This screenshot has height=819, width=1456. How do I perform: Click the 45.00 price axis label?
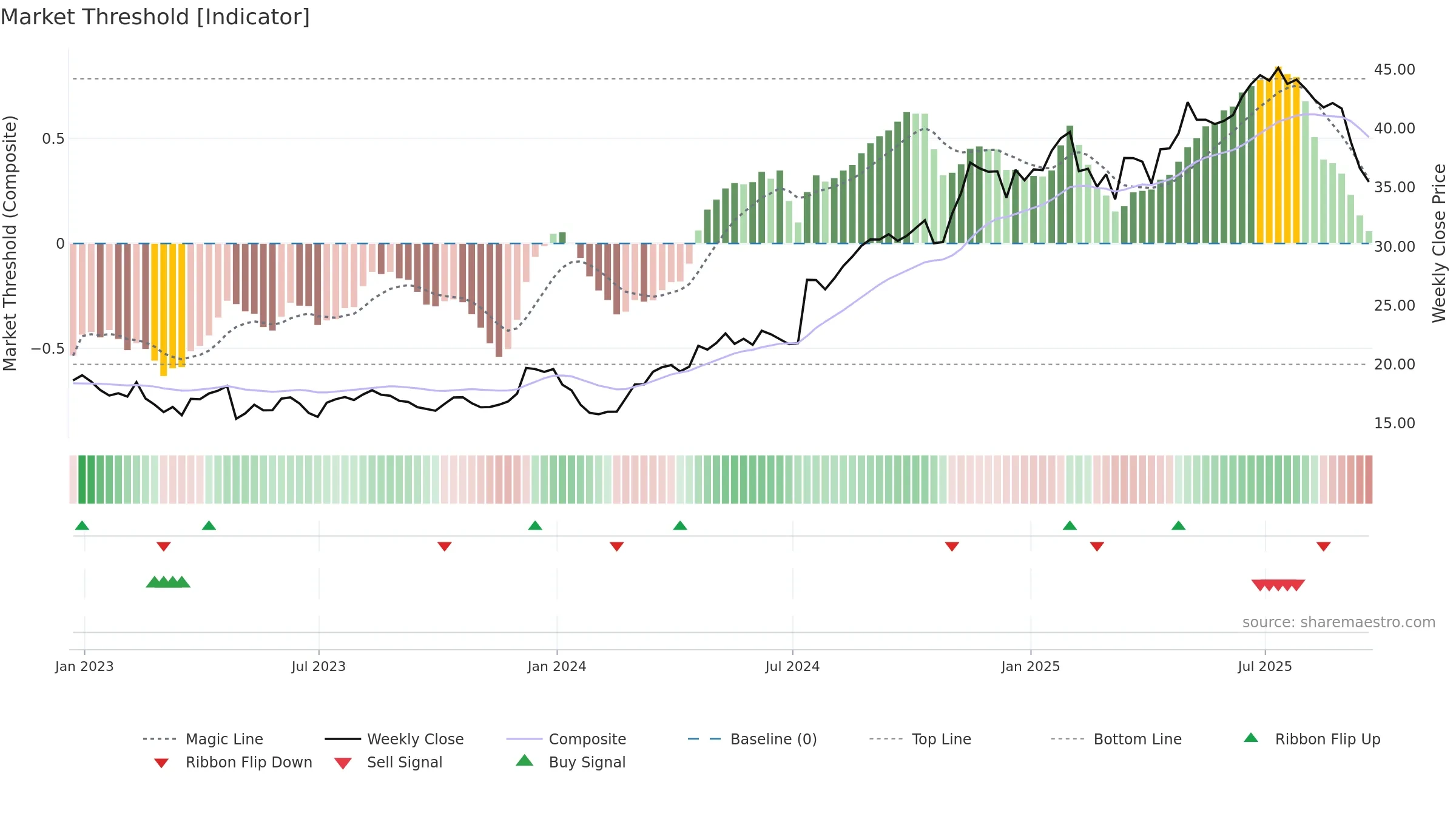[x=1394, y=70]
